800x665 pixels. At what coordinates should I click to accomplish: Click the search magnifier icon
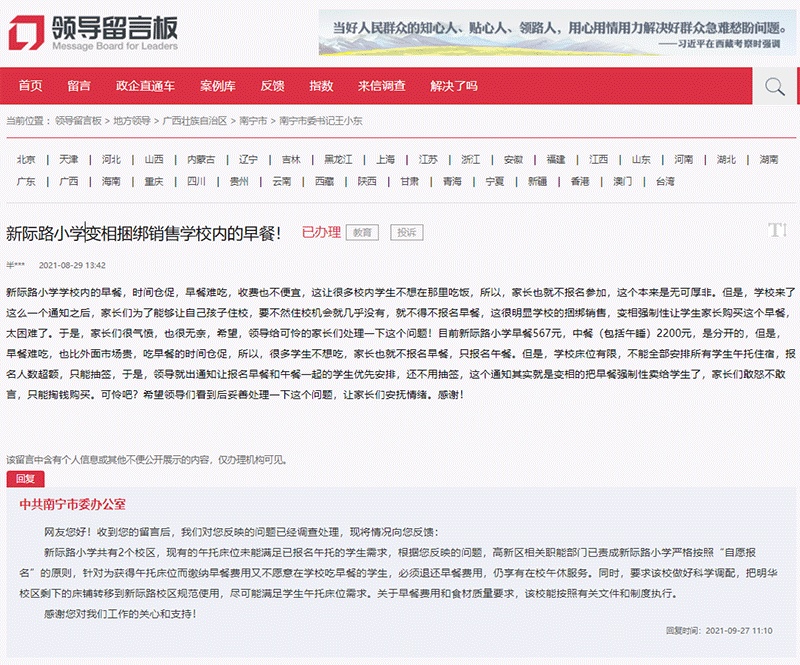(x=774, y=87)
